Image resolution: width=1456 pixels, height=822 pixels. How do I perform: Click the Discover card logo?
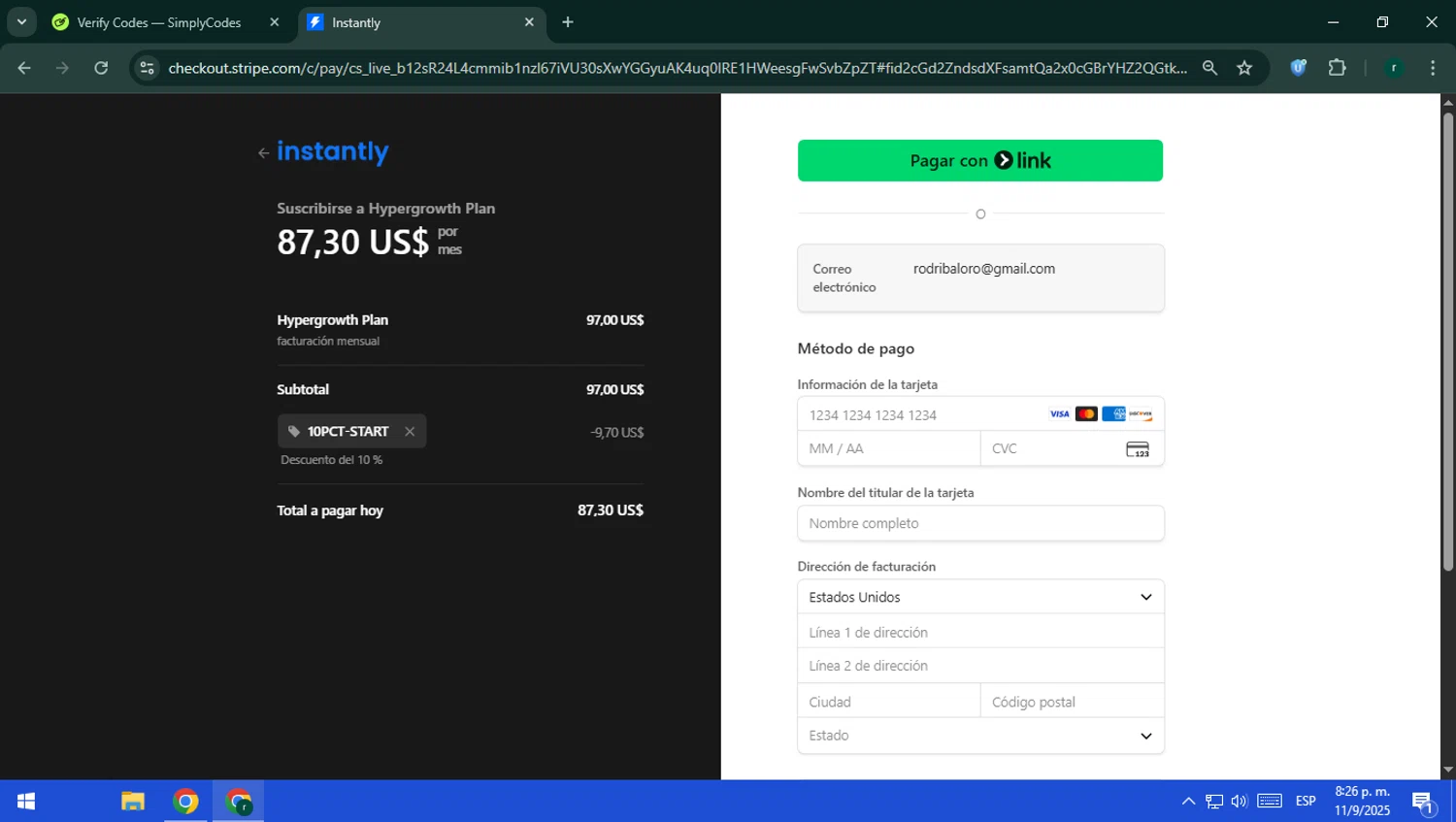coord(1141,414)
